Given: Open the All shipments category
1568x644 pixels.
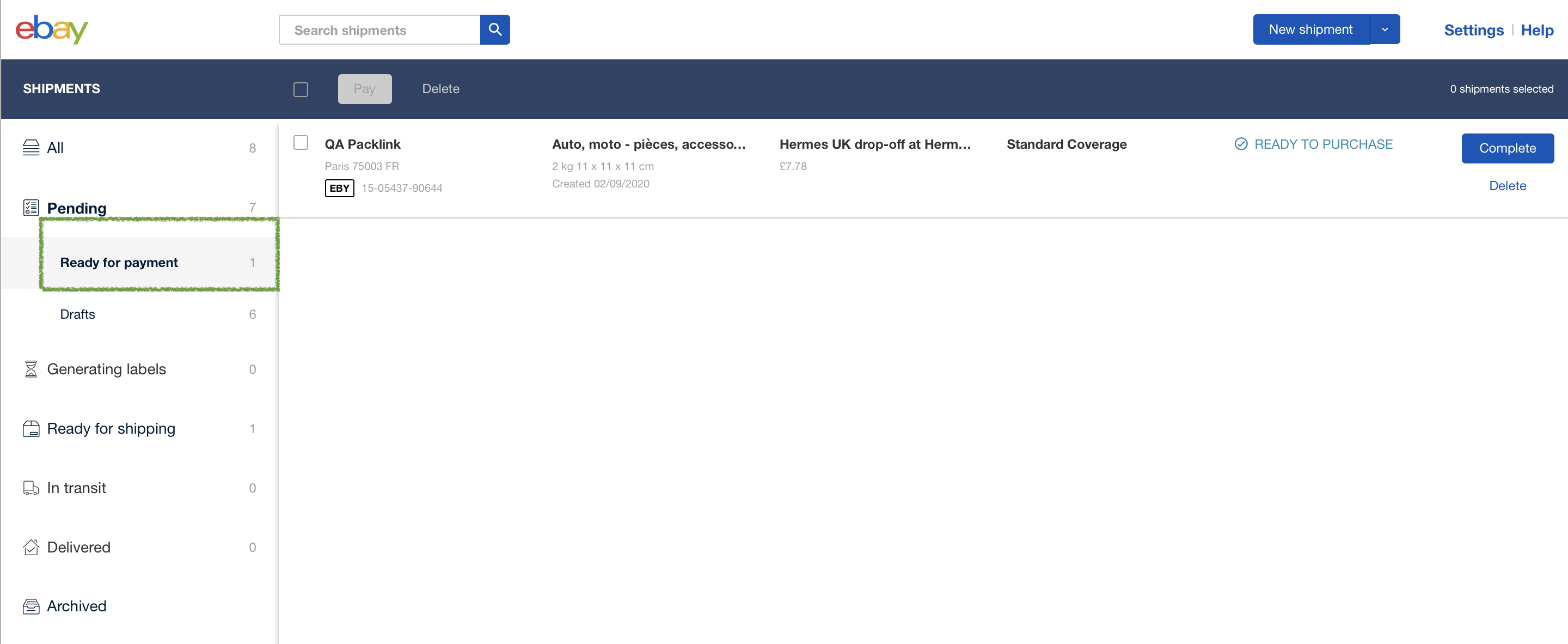Looking at the screenshot, I should click(139, 148).
